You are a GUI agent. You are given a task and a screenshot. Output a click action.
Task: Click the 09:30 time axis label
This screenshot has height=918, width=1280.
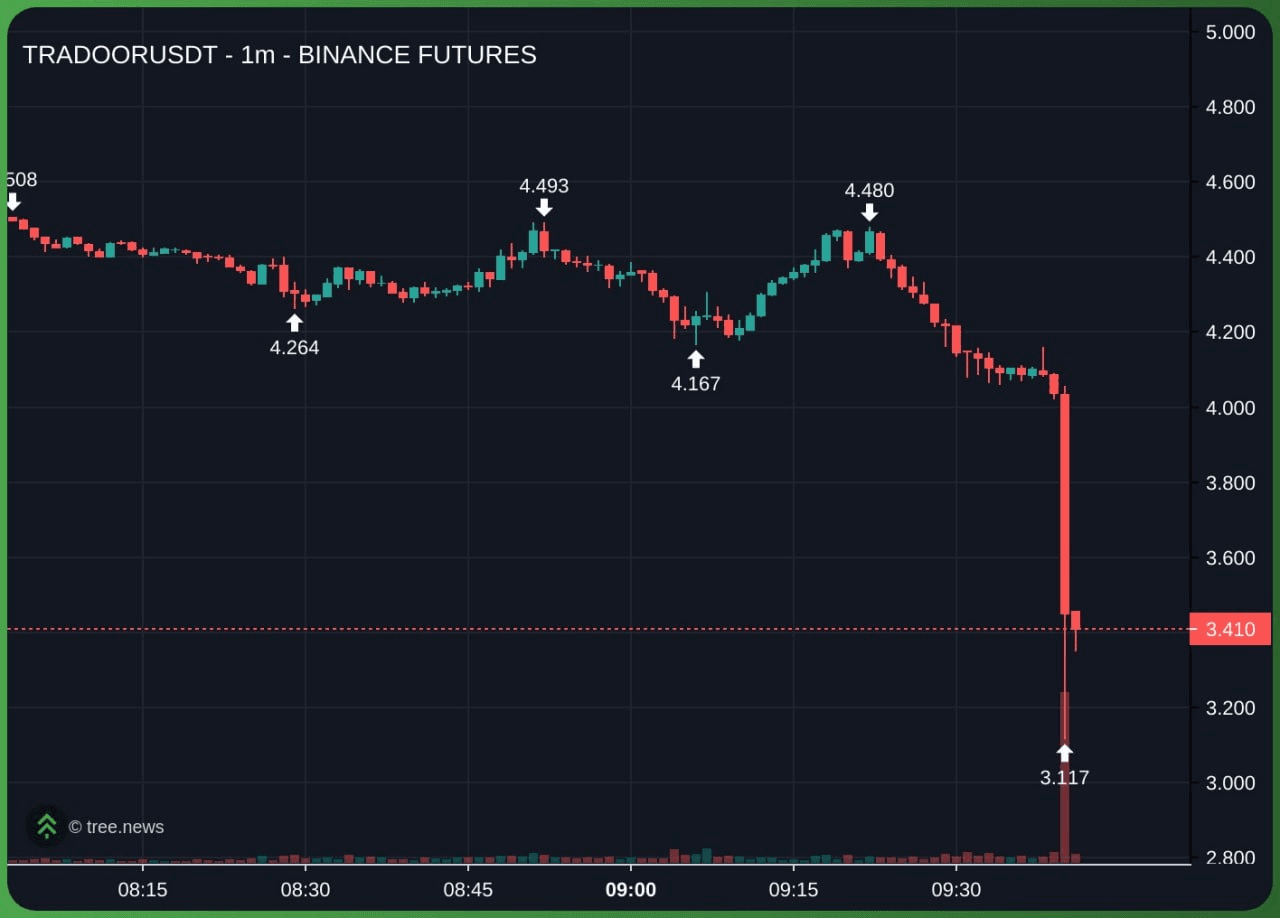(x=957, y=890)
